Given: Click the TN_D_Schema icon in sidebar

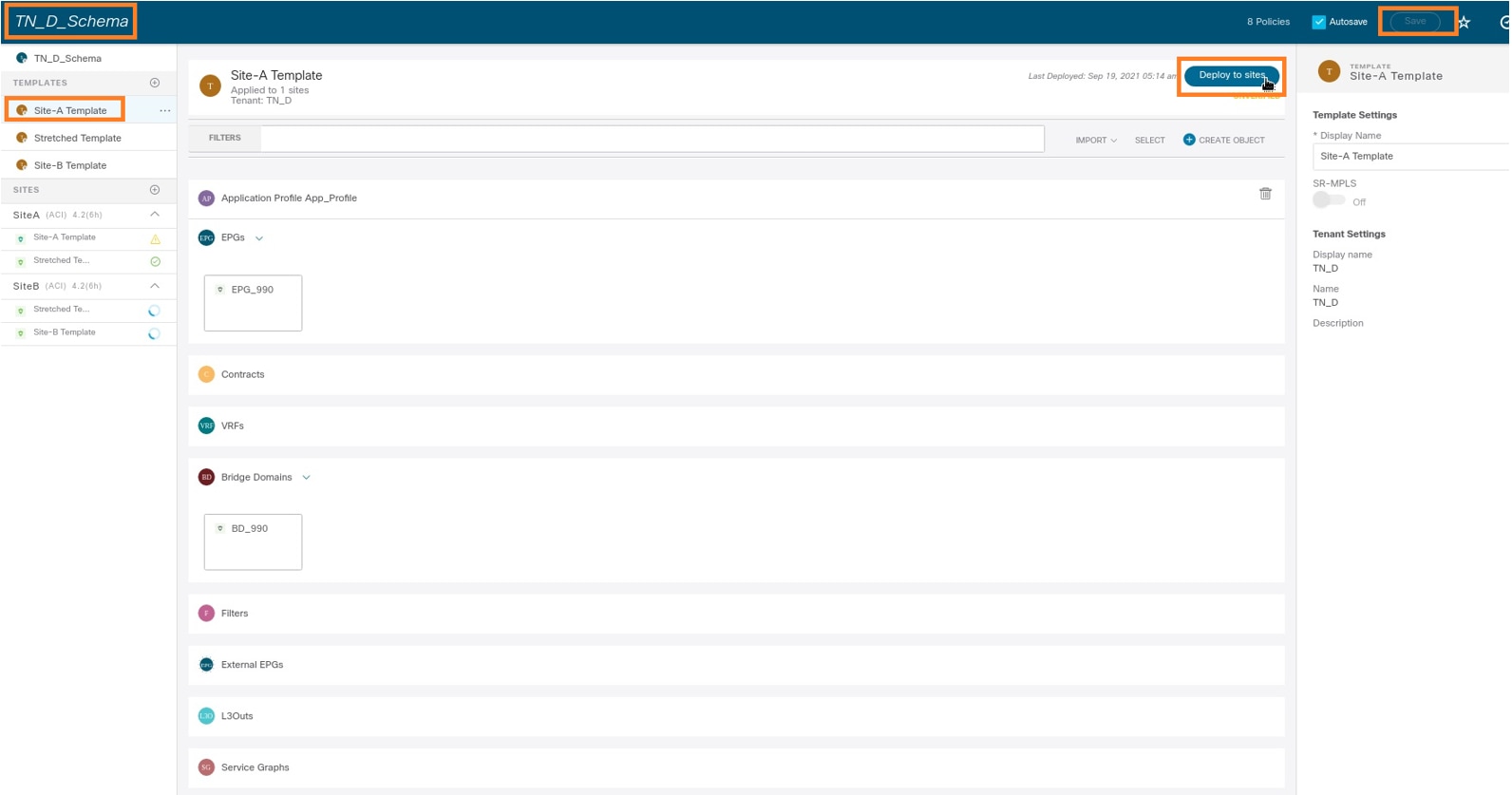Looking at the screenshot, I should [22, 58].
